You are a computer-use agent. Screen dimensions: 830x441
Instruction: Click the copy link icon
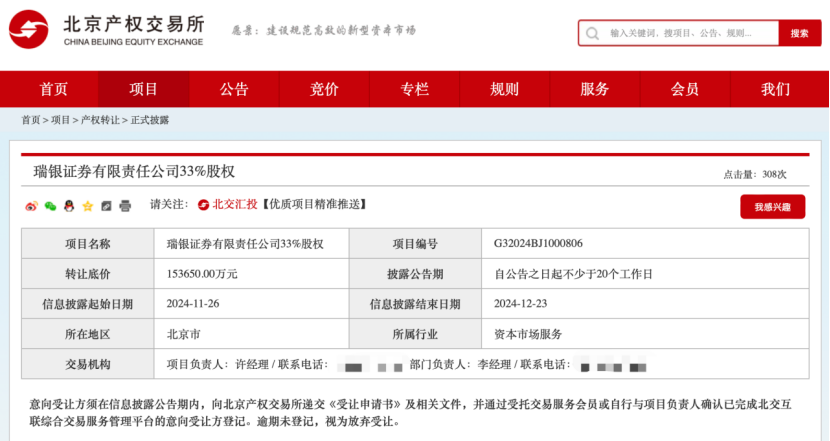(107, 205)
